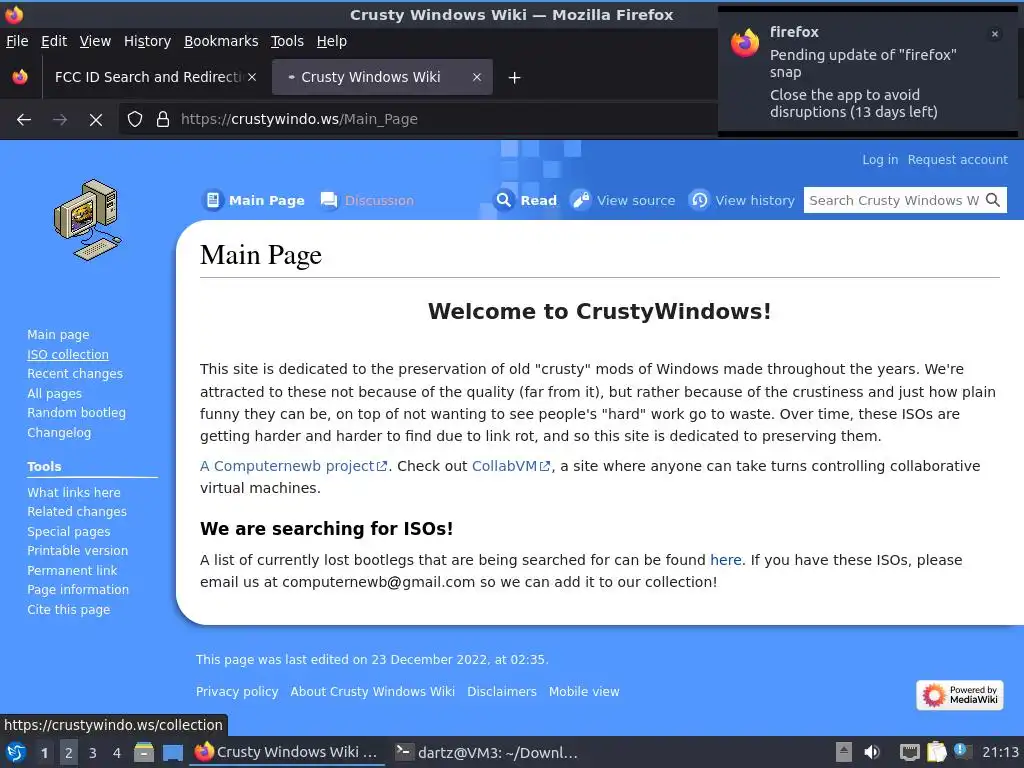Open Page information link
Screen dimensions: 1024x768
[78, 590]
